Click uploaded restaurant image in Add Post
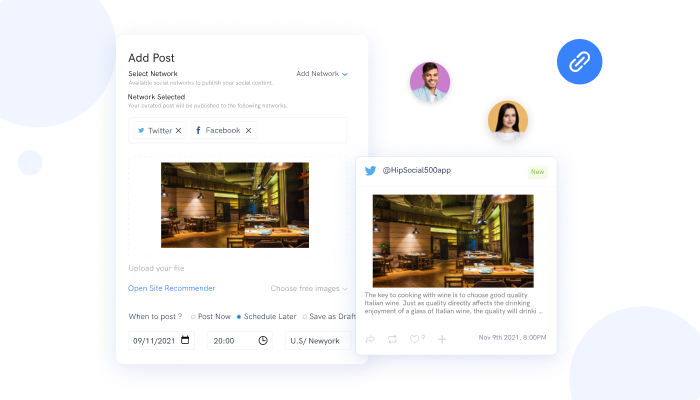700x400 pixels. click(x=235, y=205)
